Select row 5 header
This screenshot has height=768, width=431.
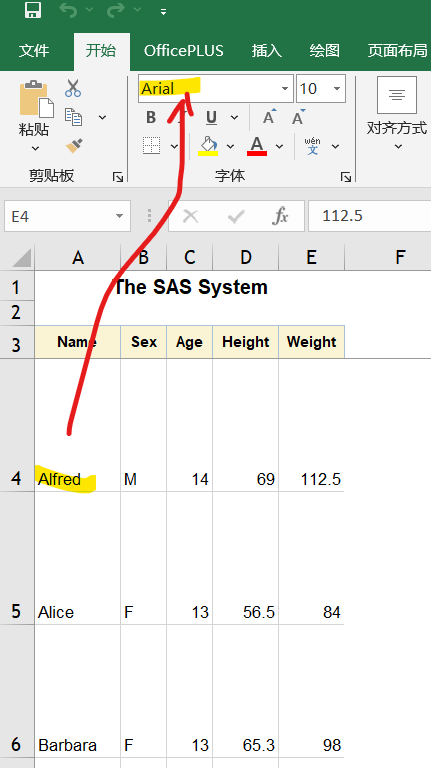pos(17,558)
